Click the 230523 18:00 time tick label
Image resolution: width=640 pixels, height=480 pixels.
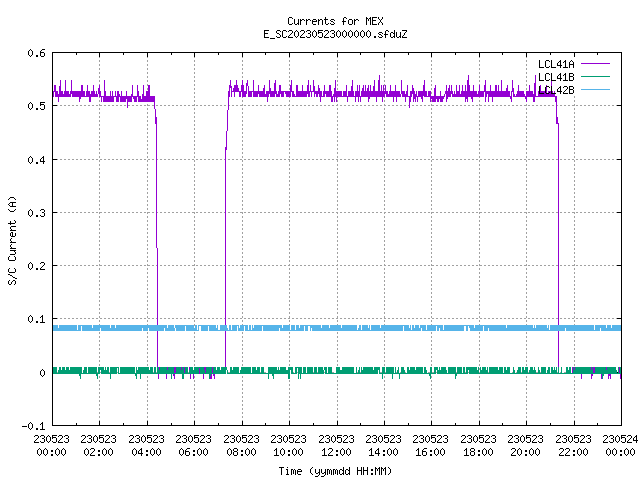point(478,446)
